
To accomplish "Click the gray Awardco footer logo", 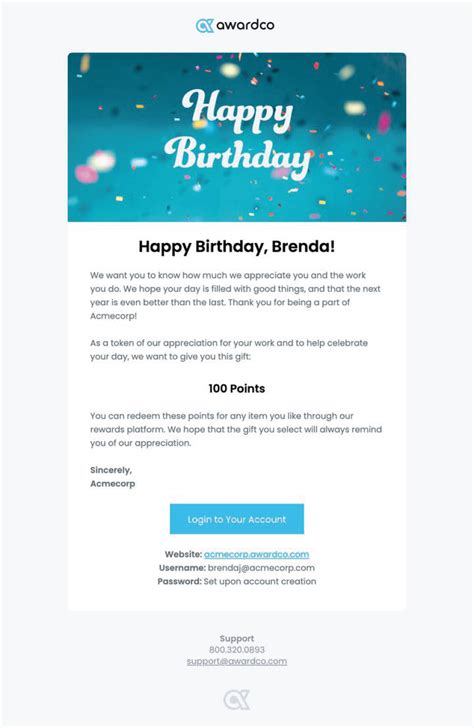I will tap(237, 700).
